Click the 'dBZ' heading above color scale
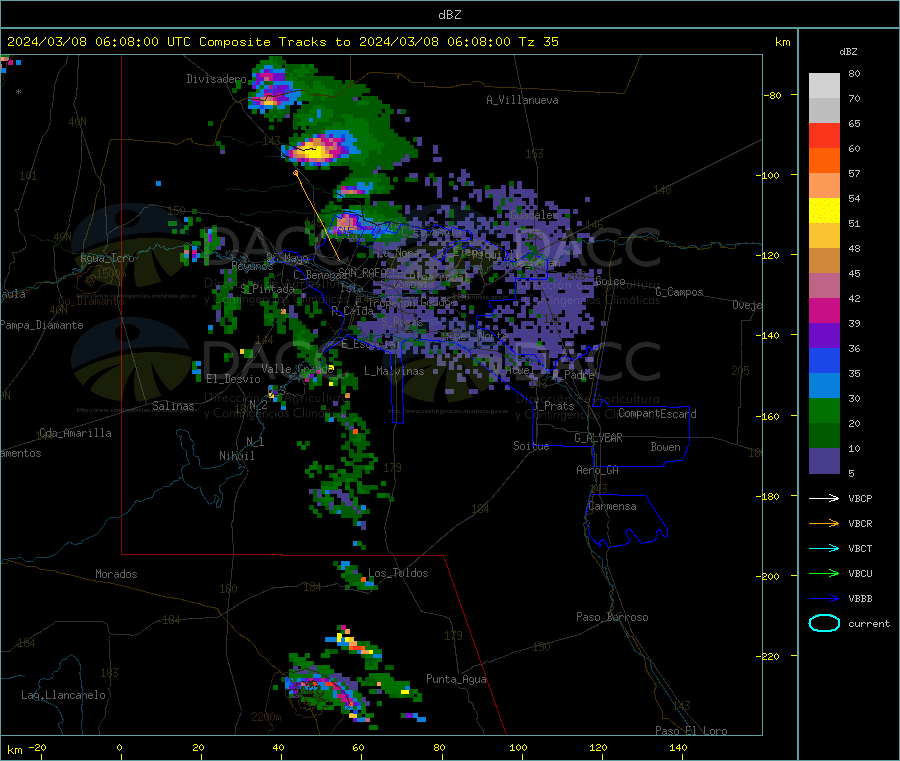The image size is (900, 761). pos(848,52)
